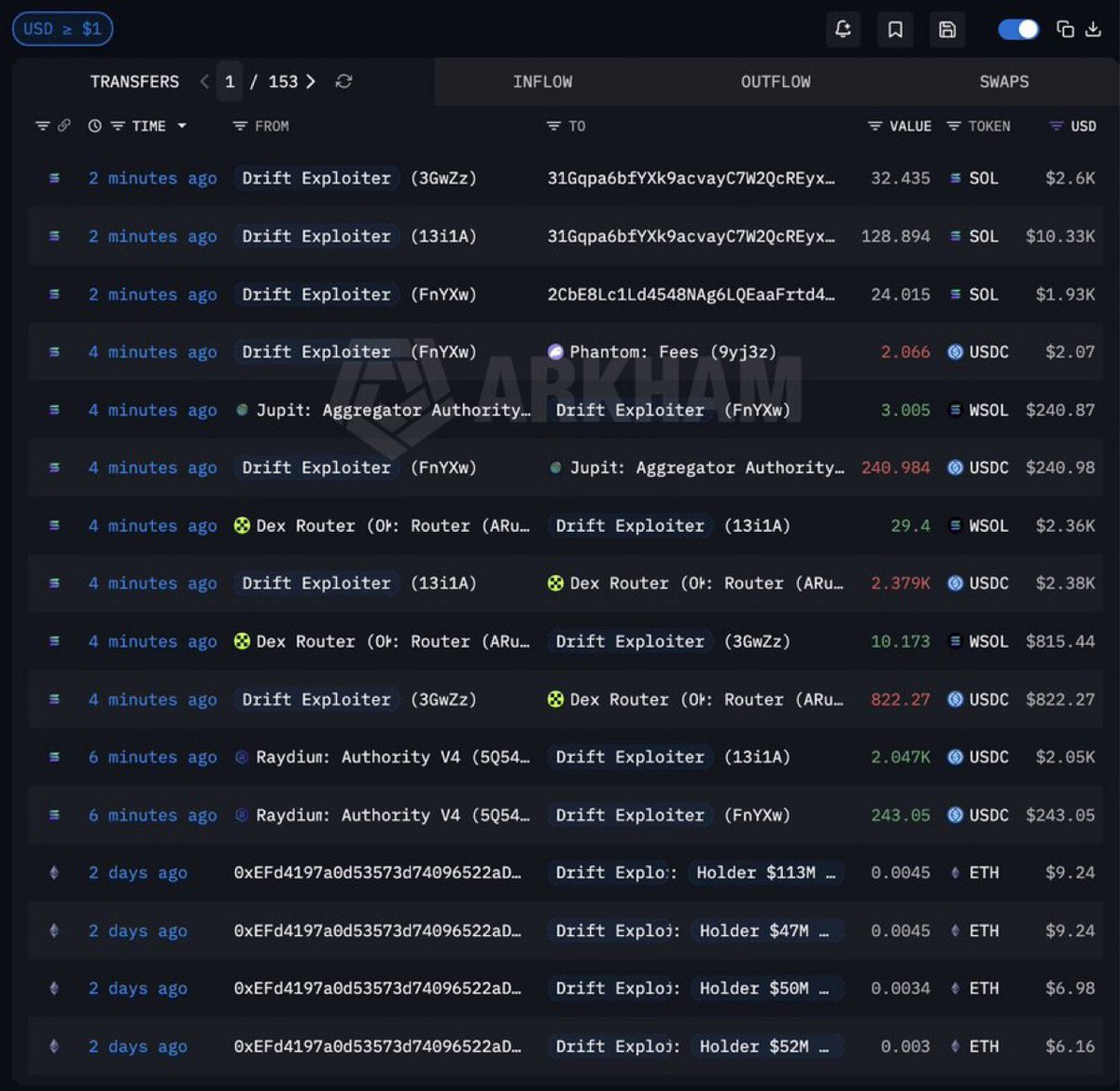
Task: Open the OUTFLOW tab
Action: 776,82
